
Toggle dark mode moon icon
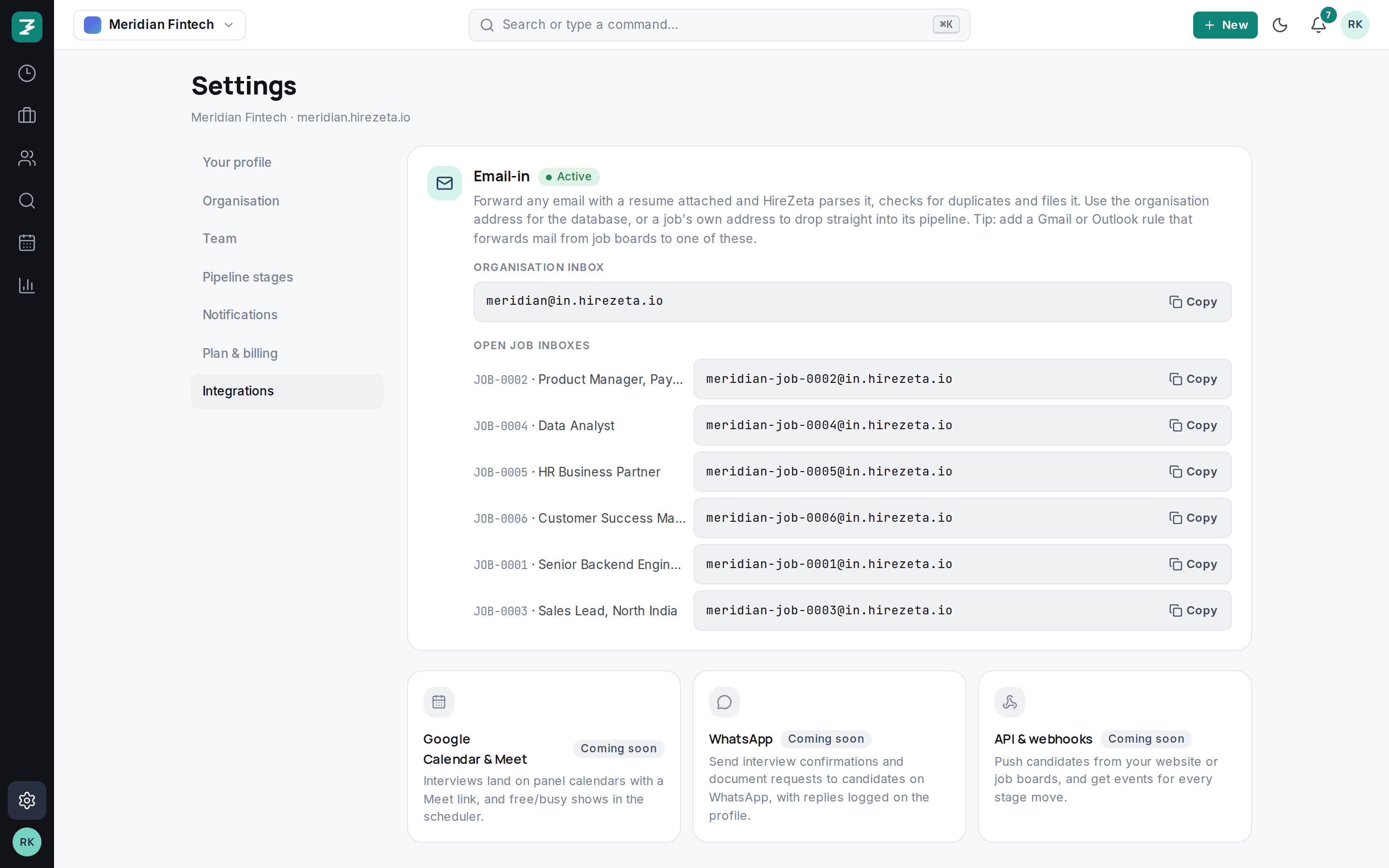(x=1280, y=25)
